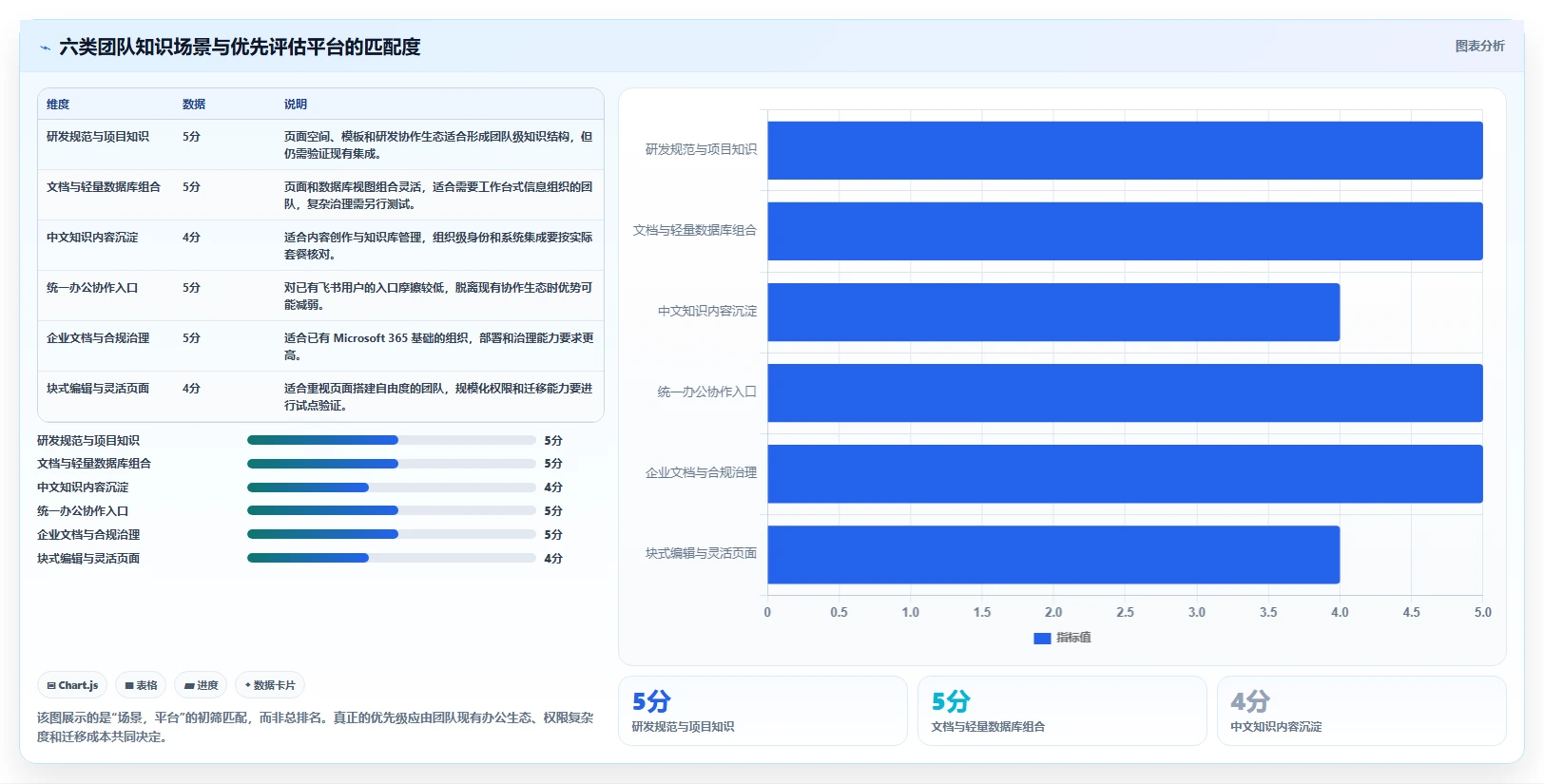
Task: Click the 统一办公协作入口 cell in the table
Action: tap(92, 288)
